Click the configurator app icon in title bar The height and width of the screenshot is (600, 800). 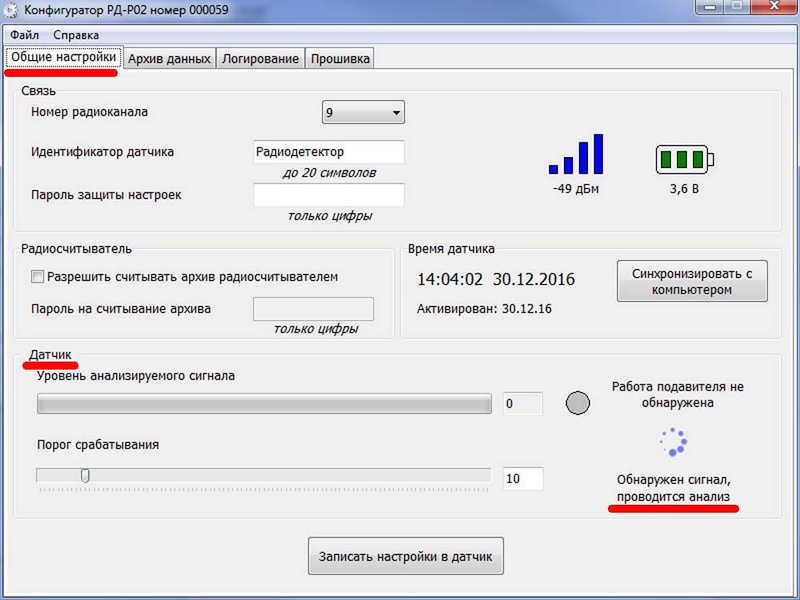click(11, 10)
